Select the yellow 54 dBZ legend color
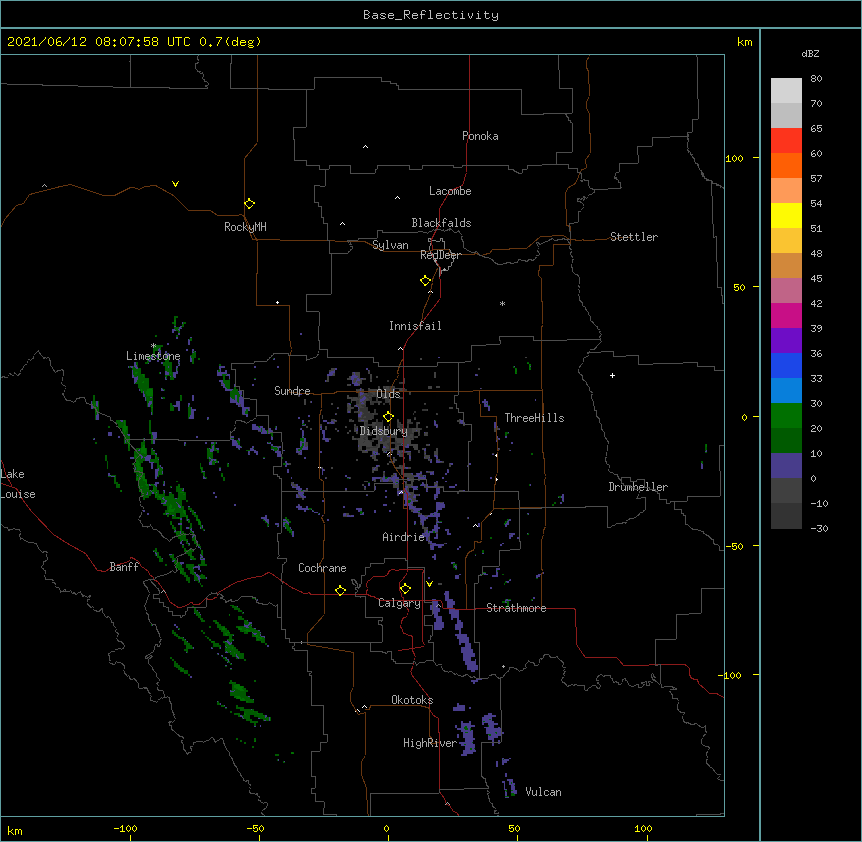The height and width of the screenshot is (842, 862). [x=786, y=215]
